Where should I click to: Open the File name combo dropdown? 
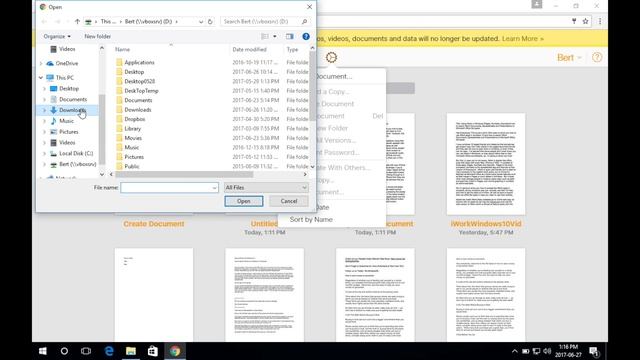(x=214, y=188)
